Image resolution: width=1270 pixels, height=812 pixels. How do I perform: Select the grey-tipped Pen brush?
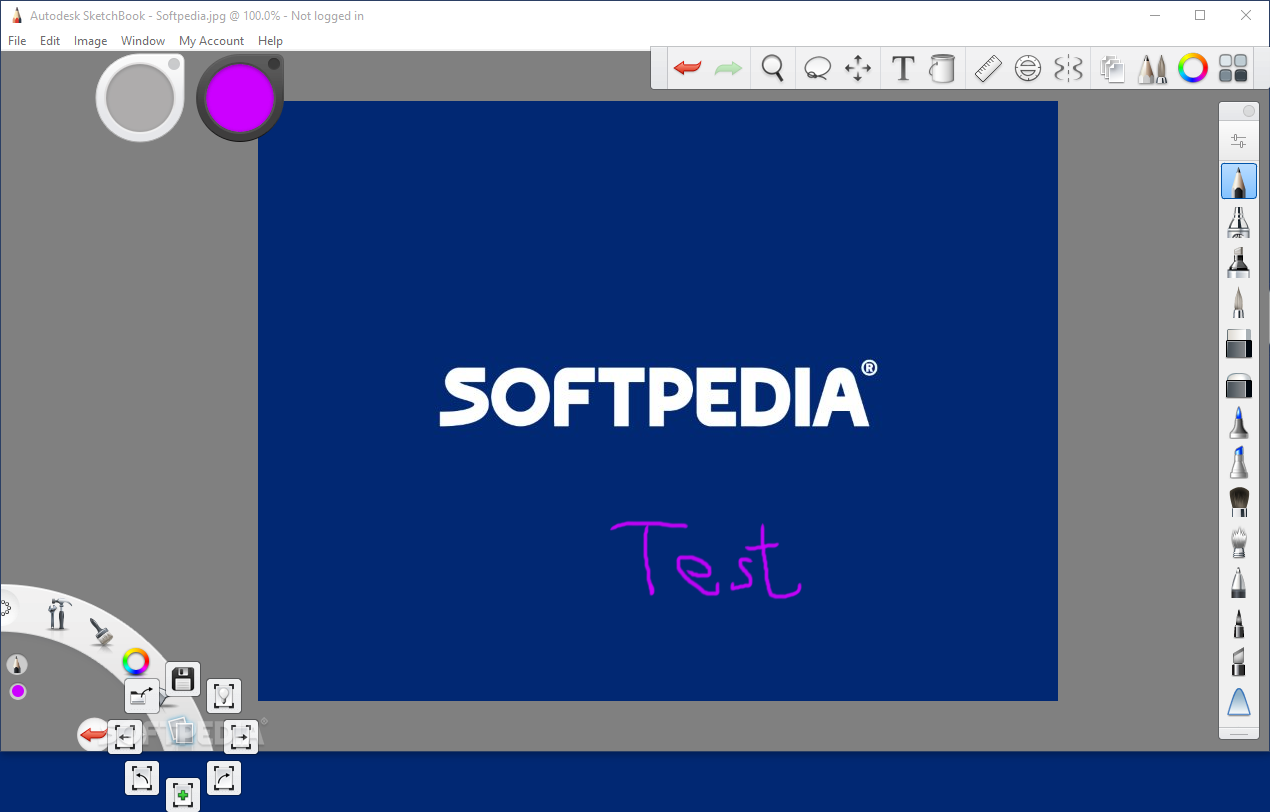tap(1239, 583)
